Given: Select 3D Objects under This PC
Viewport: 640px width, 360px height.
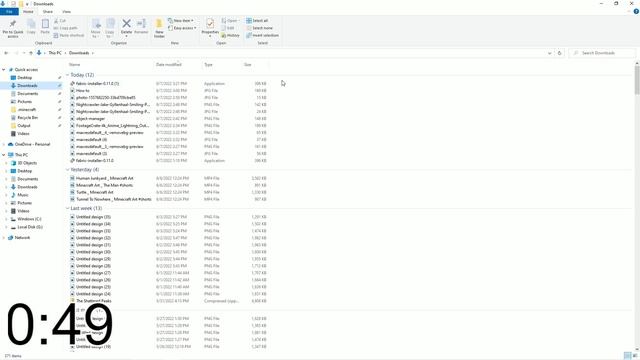Looking at the screenshot, I should point(27,163).
